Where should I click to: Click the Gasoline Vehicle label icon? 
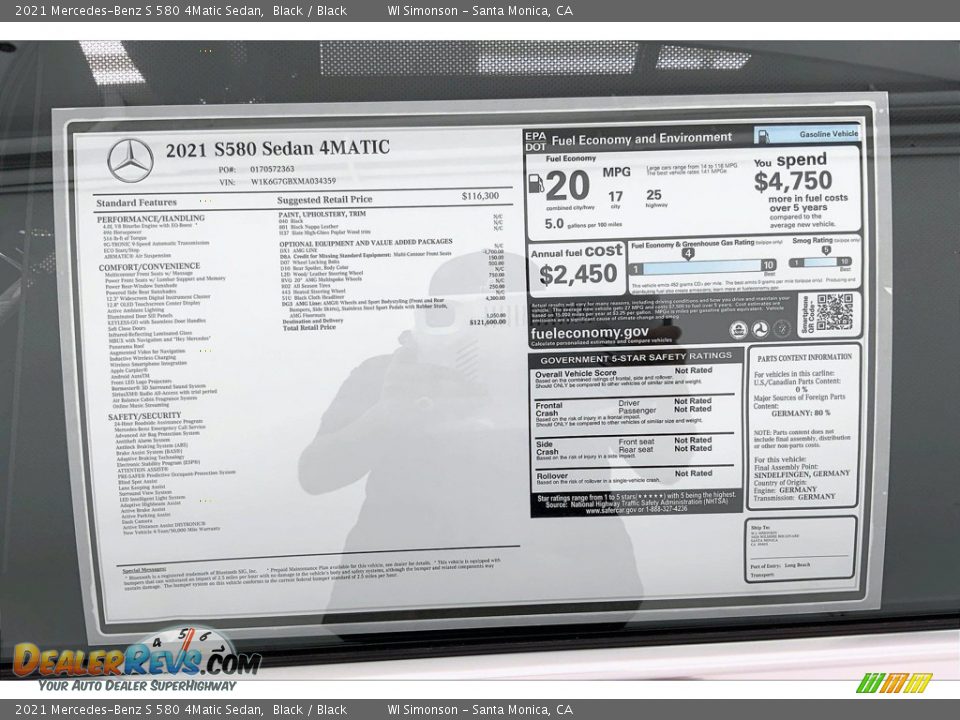pyautogui.click(x=763, y=136)
